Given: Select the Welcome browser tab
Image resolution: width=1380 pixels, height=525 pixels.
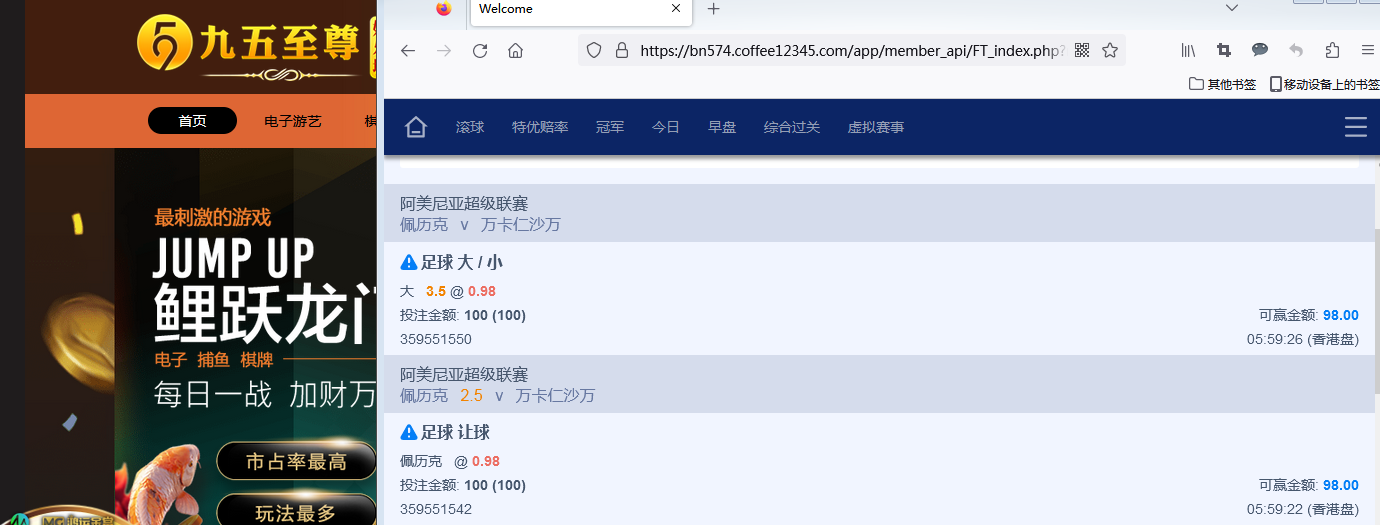Looking at the screenshot, I should point(580,10).
